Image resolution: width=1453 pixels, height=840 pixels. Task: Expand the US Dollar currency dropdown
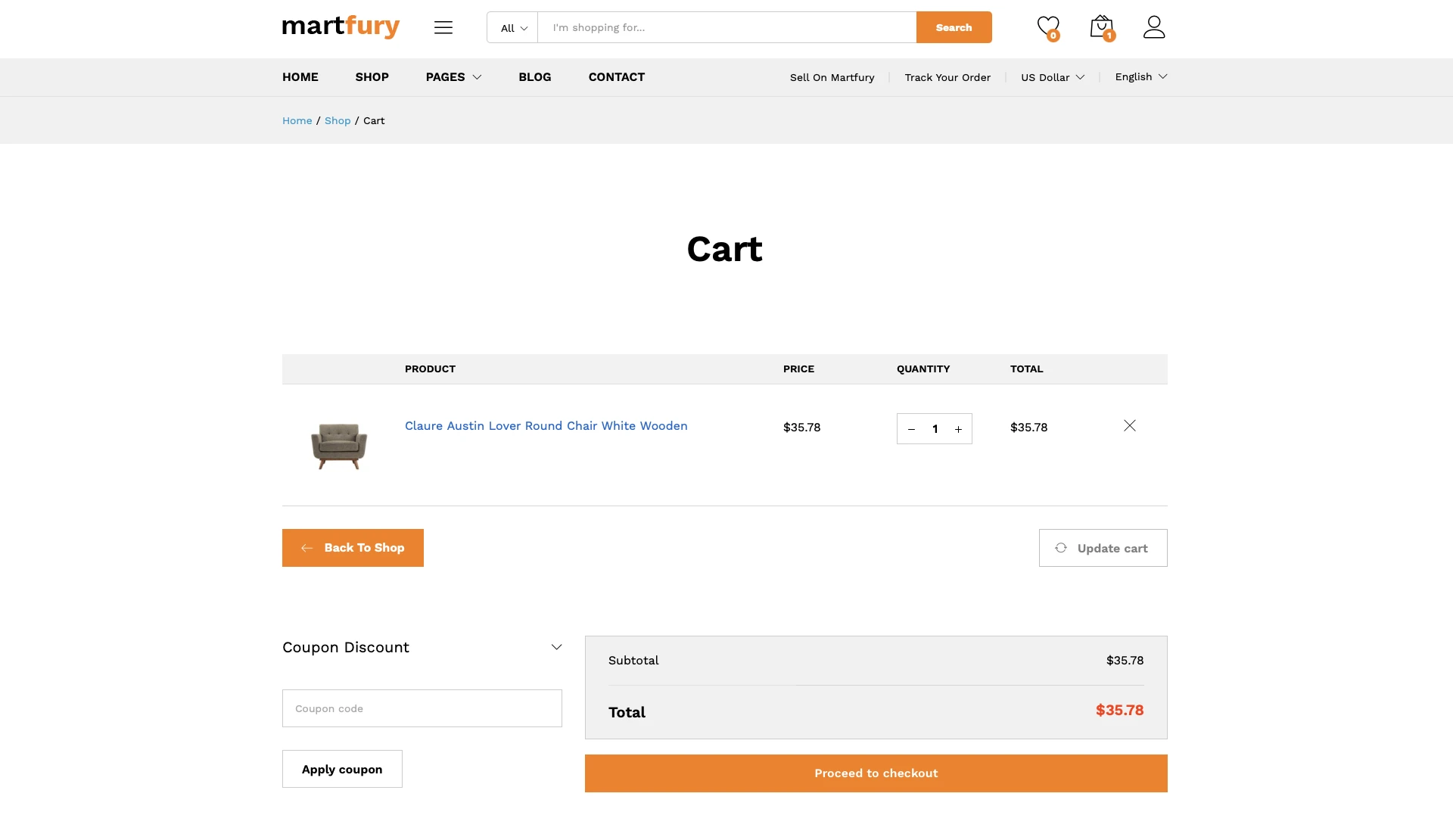tap(1052, 77)
